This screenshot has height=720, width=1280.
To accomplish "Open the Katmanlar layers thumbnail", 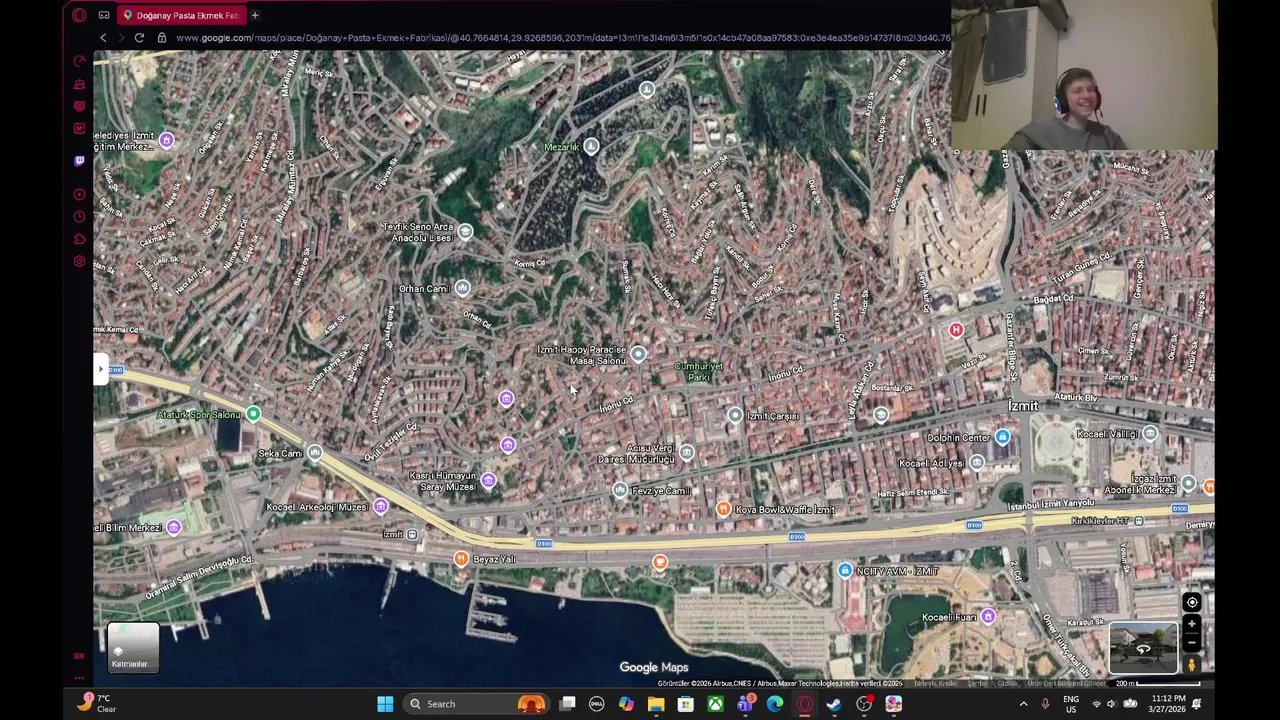I will [133, 647].
